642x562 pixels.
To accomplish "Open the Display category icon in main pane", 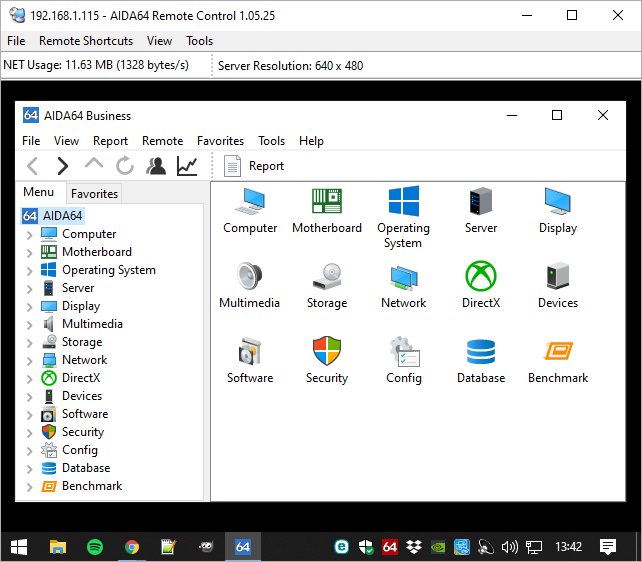I will [x=558, y=201].
